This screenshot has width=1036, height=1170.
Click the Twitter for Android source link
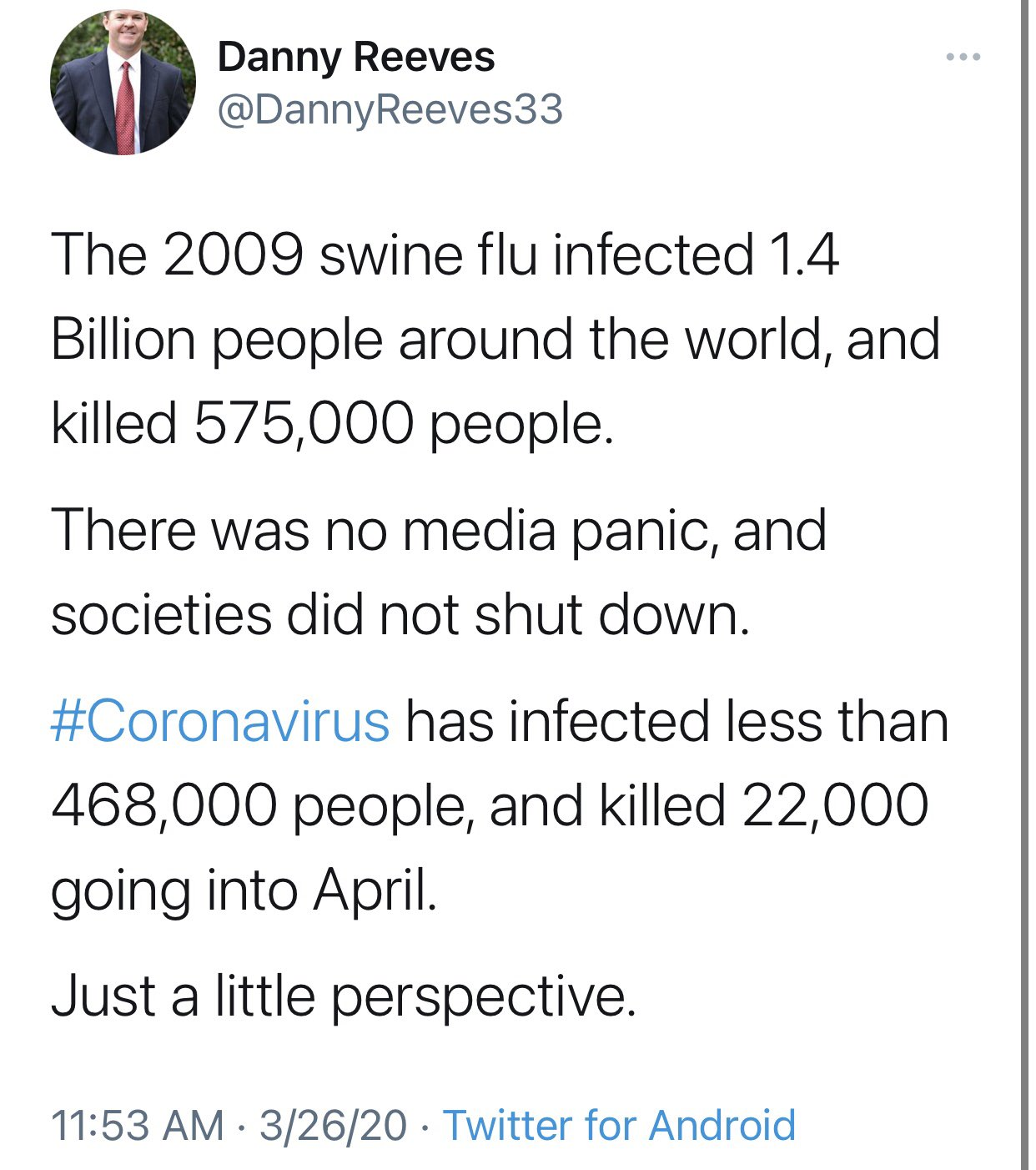[619, 1124]
